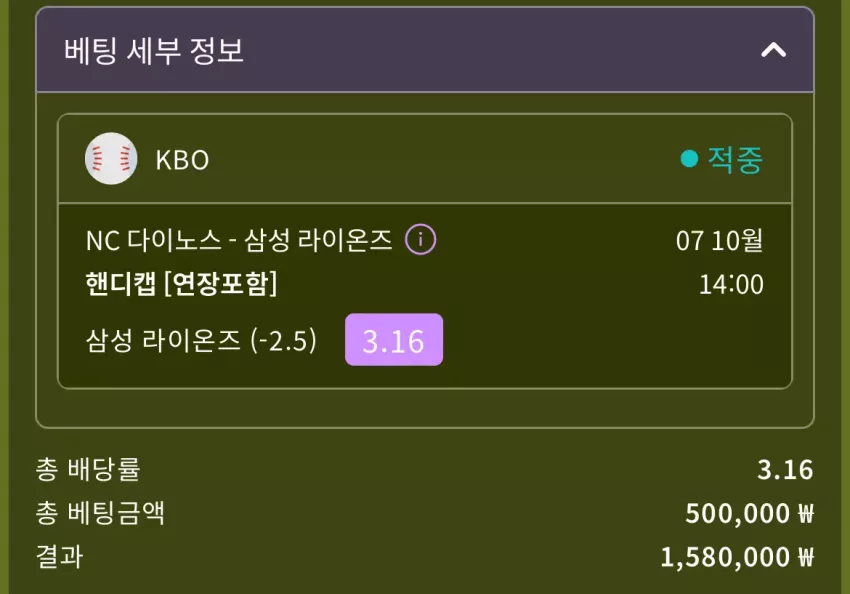Screen dimensions: 850x594
Task: Click the 07 10월 match date
Action: tap(719, 240)
